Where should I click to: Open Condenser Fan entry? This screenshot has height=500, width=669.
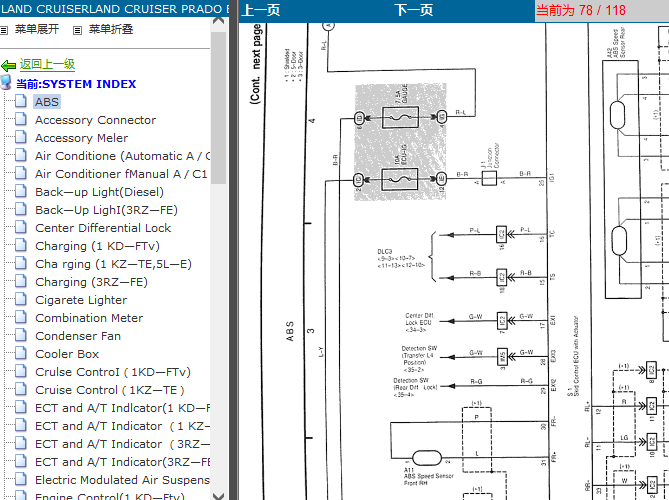(x=78, y=336)
